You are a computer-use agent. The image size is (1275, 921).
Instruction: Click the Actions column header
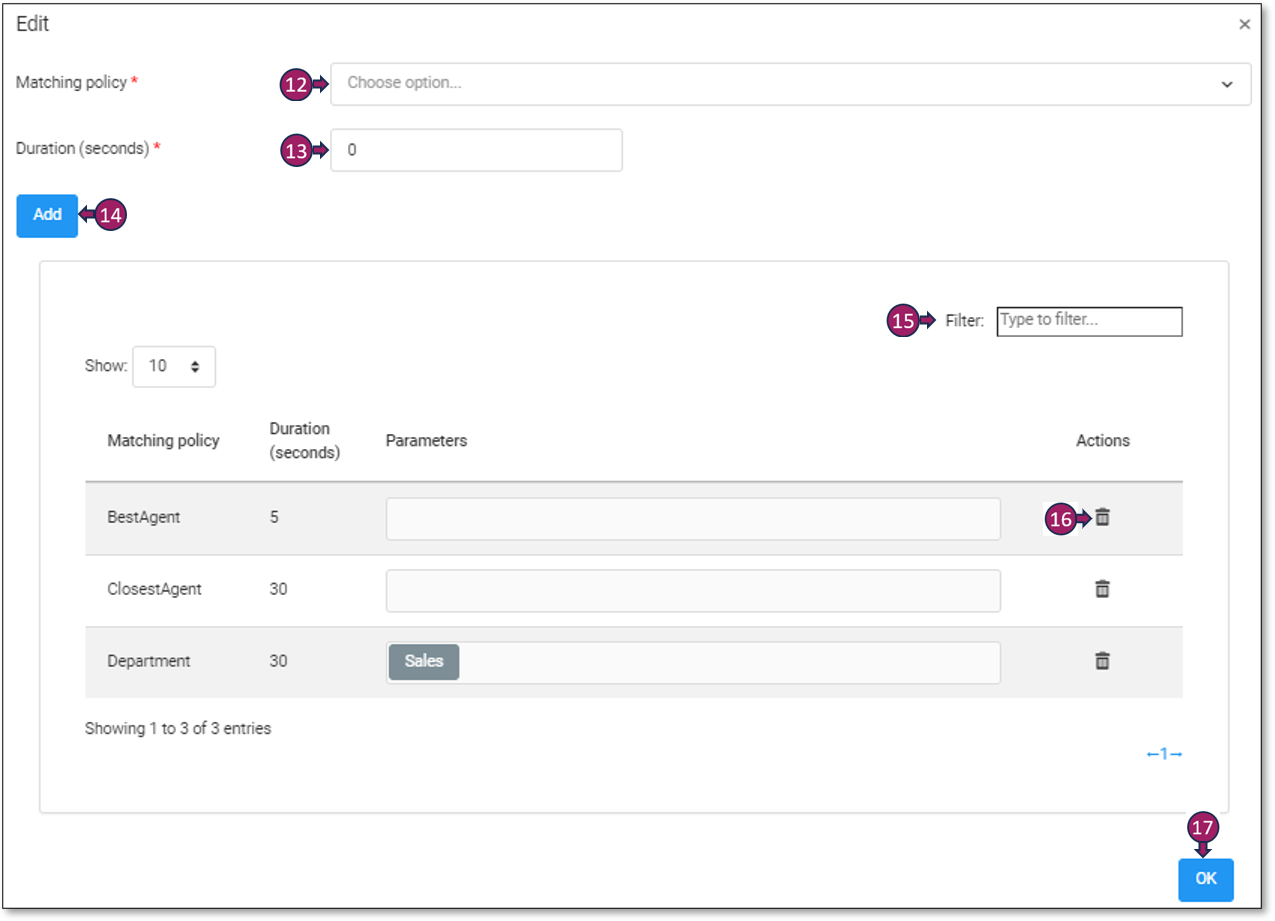pyautogui.click(x=1102, y=441)
